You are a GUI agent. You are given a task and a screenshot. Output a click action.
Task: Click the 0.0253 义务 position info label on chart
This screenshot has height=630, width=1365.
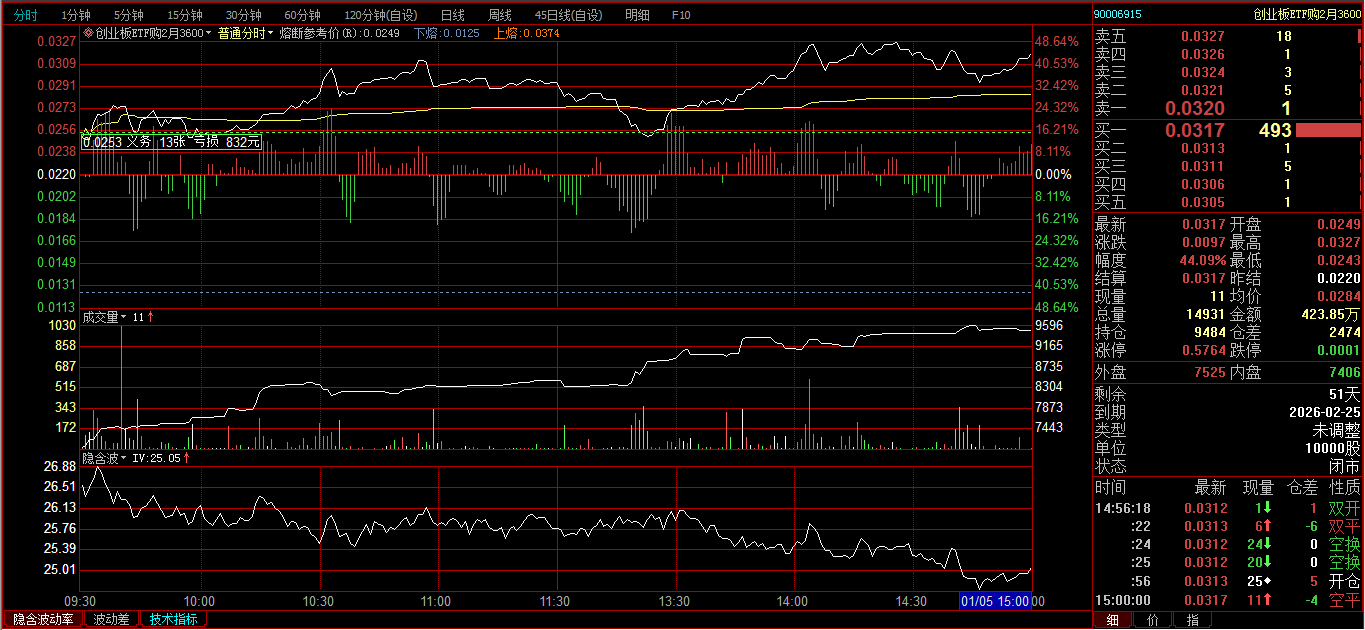coord(172,142)
